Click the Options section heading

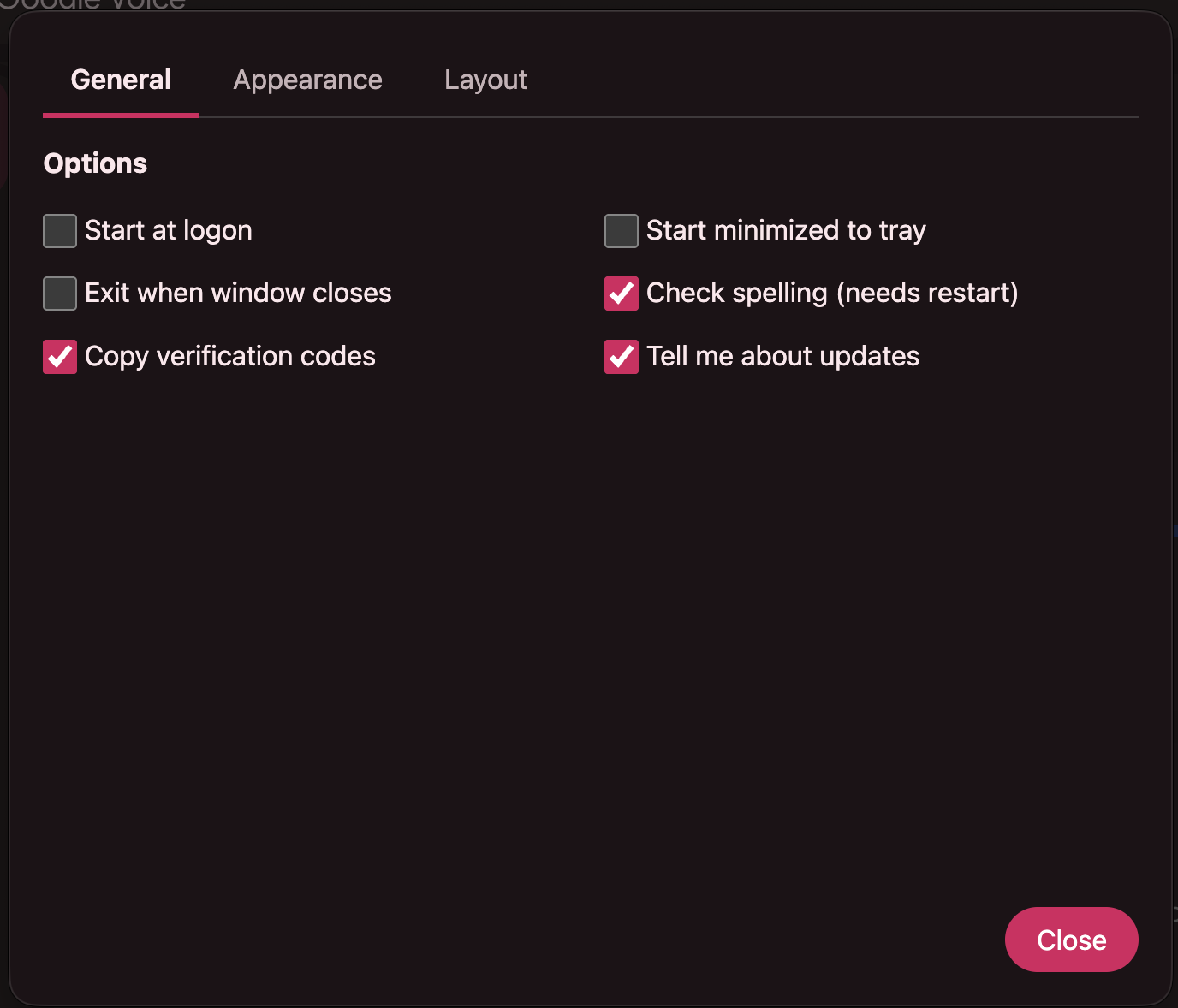tap(95, 163)
